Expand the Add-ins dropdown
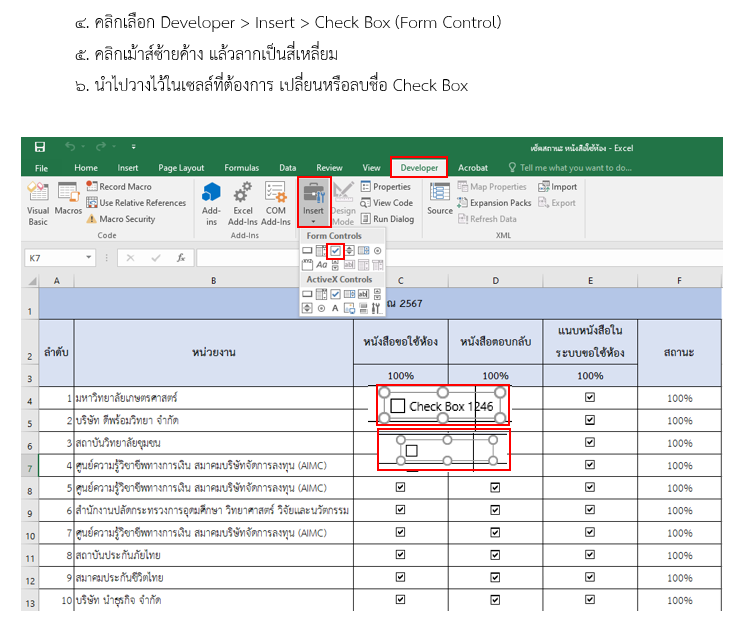Image resolution: width=738 pixels, height=622 pixels. (211, 217)
